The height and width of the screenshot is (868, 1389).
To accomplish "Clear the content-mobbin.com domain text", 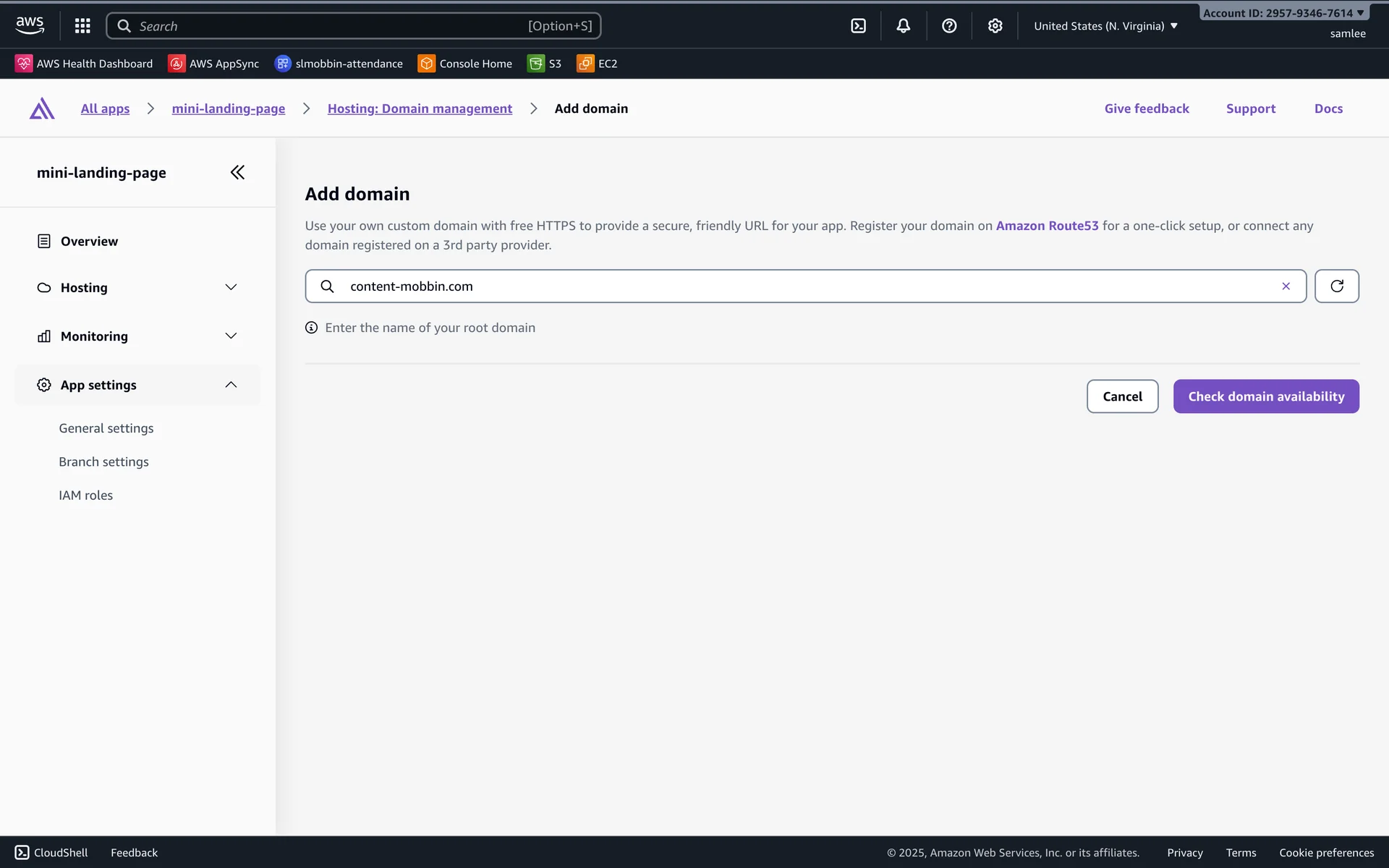I will (x=1286, y=286).
